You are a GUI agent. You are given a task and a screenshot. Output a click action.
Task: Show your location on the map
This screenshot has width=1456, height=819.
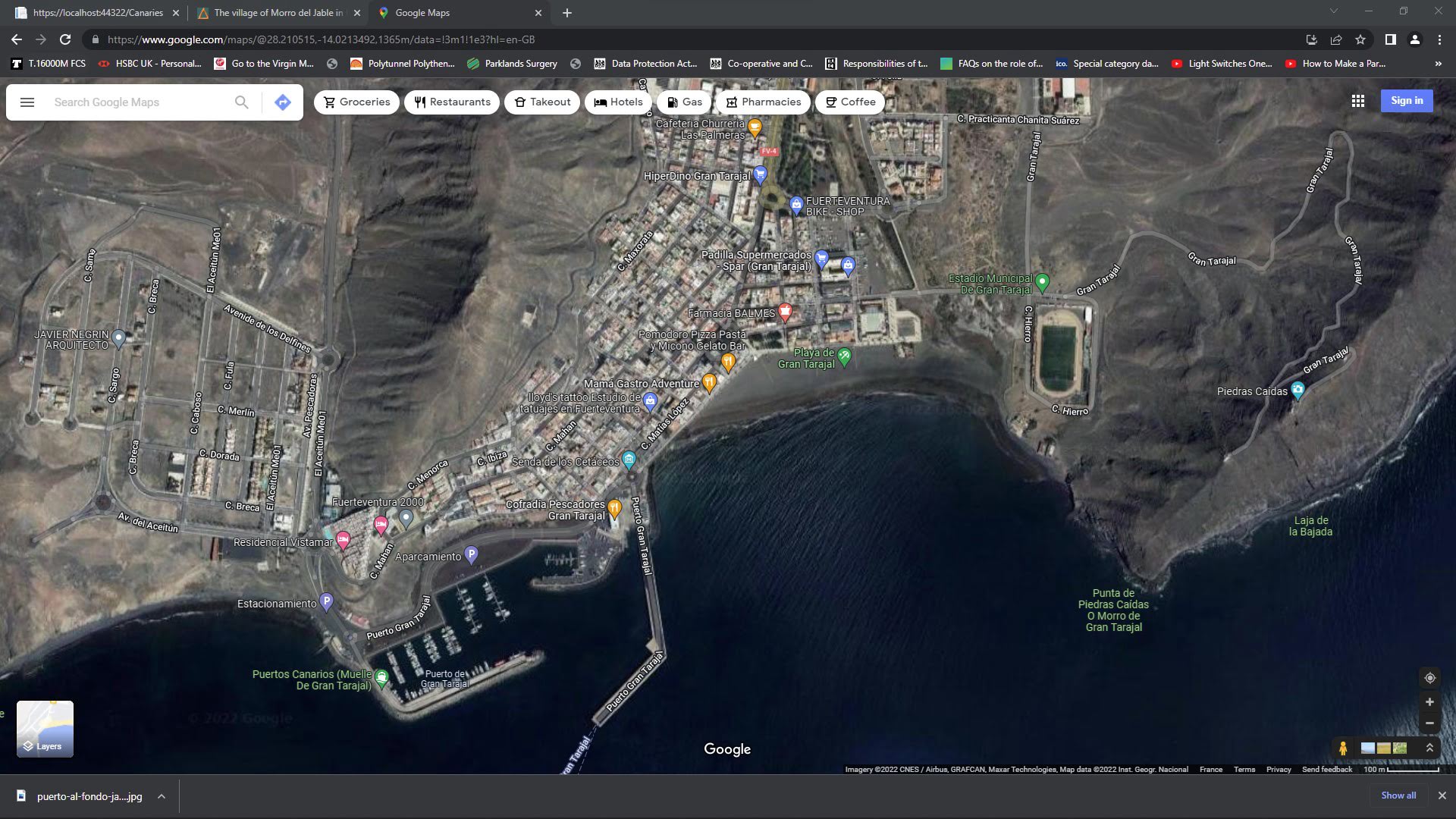(x=1429, y=678)
